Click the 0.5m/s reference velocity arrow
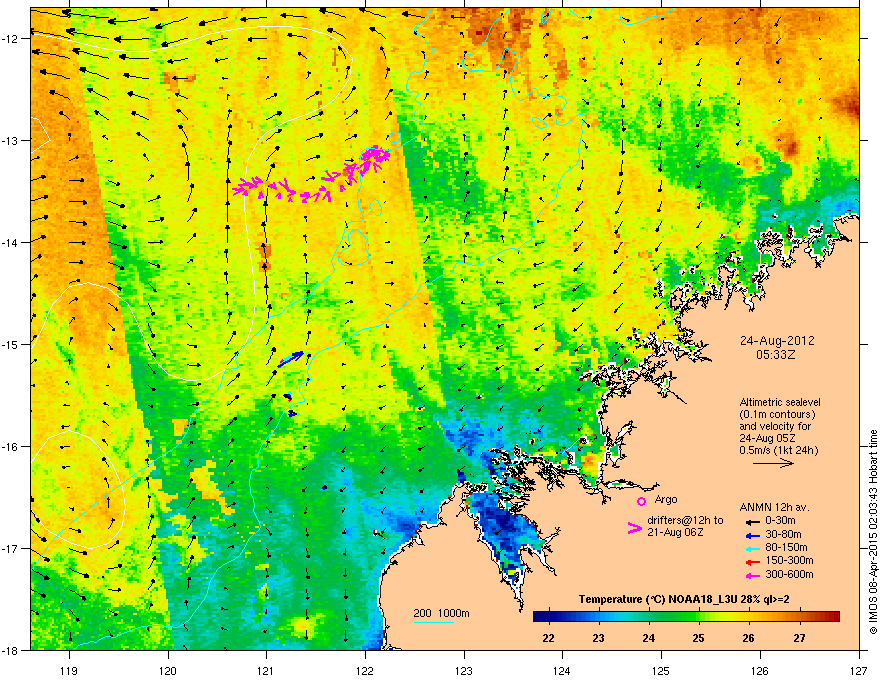 point(773,463)
